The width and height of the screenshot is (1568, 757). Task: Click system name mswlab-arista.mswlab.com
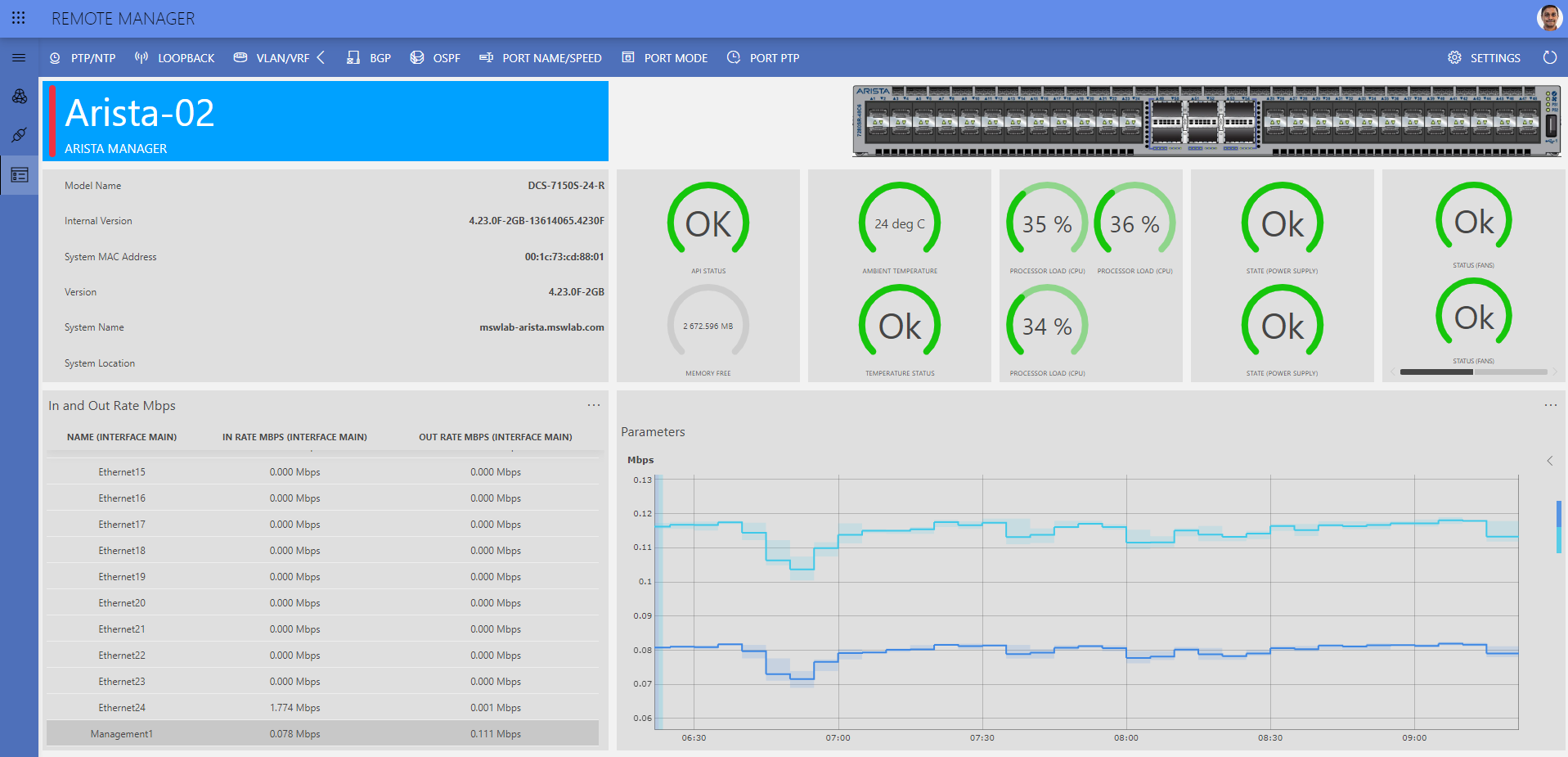541,327
